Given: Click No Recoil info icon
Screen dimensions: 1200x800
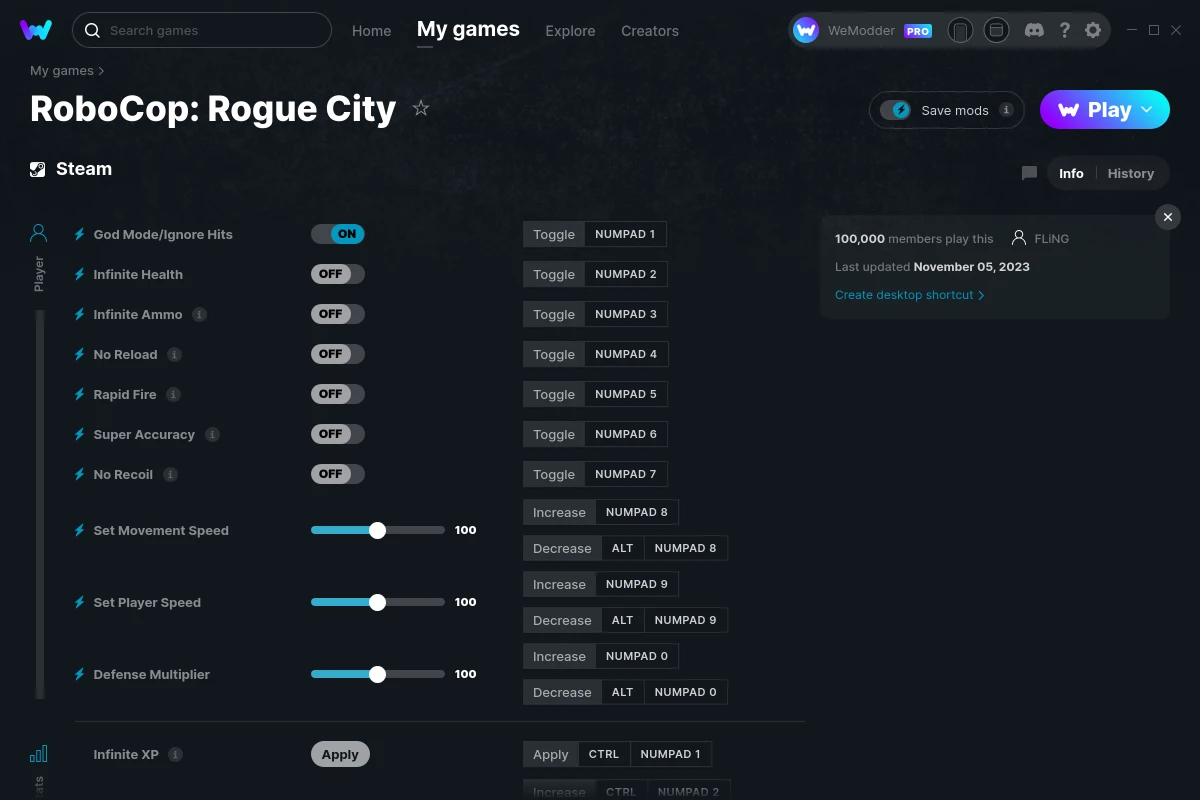Looking at the screenshot, I should click(170, 474).
